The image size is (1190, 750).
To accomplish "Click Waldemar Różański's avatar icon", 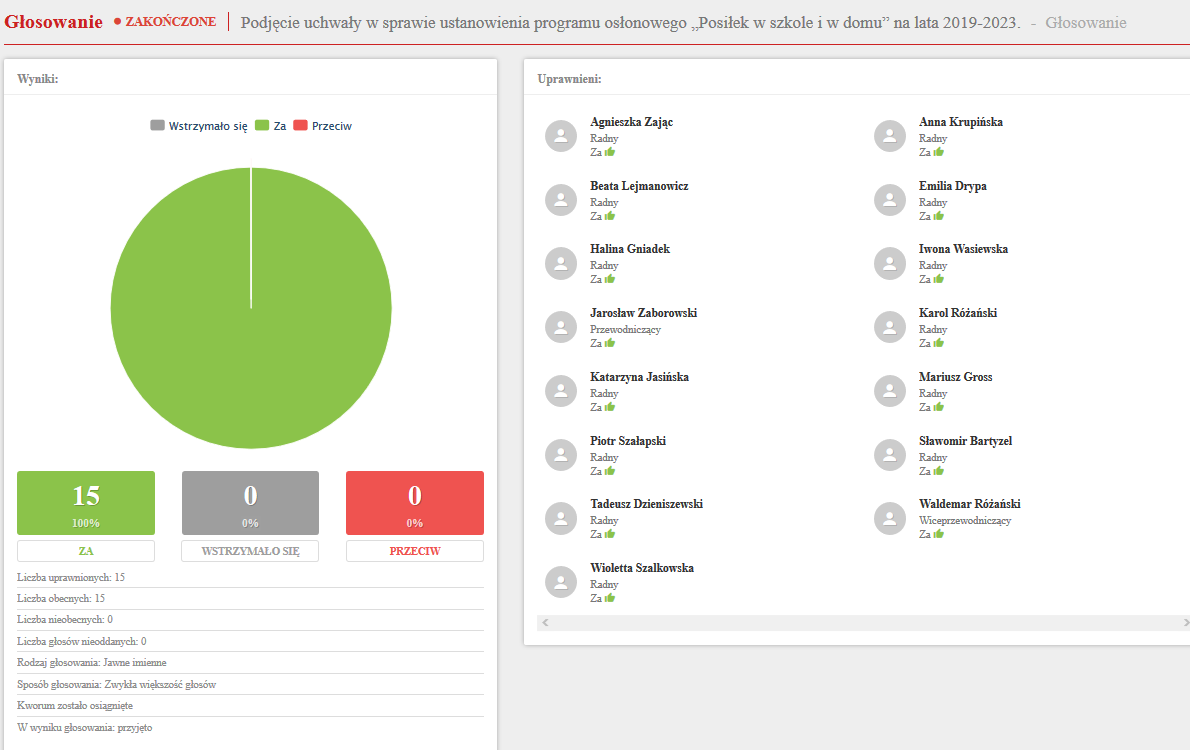I will click(890, 518).
